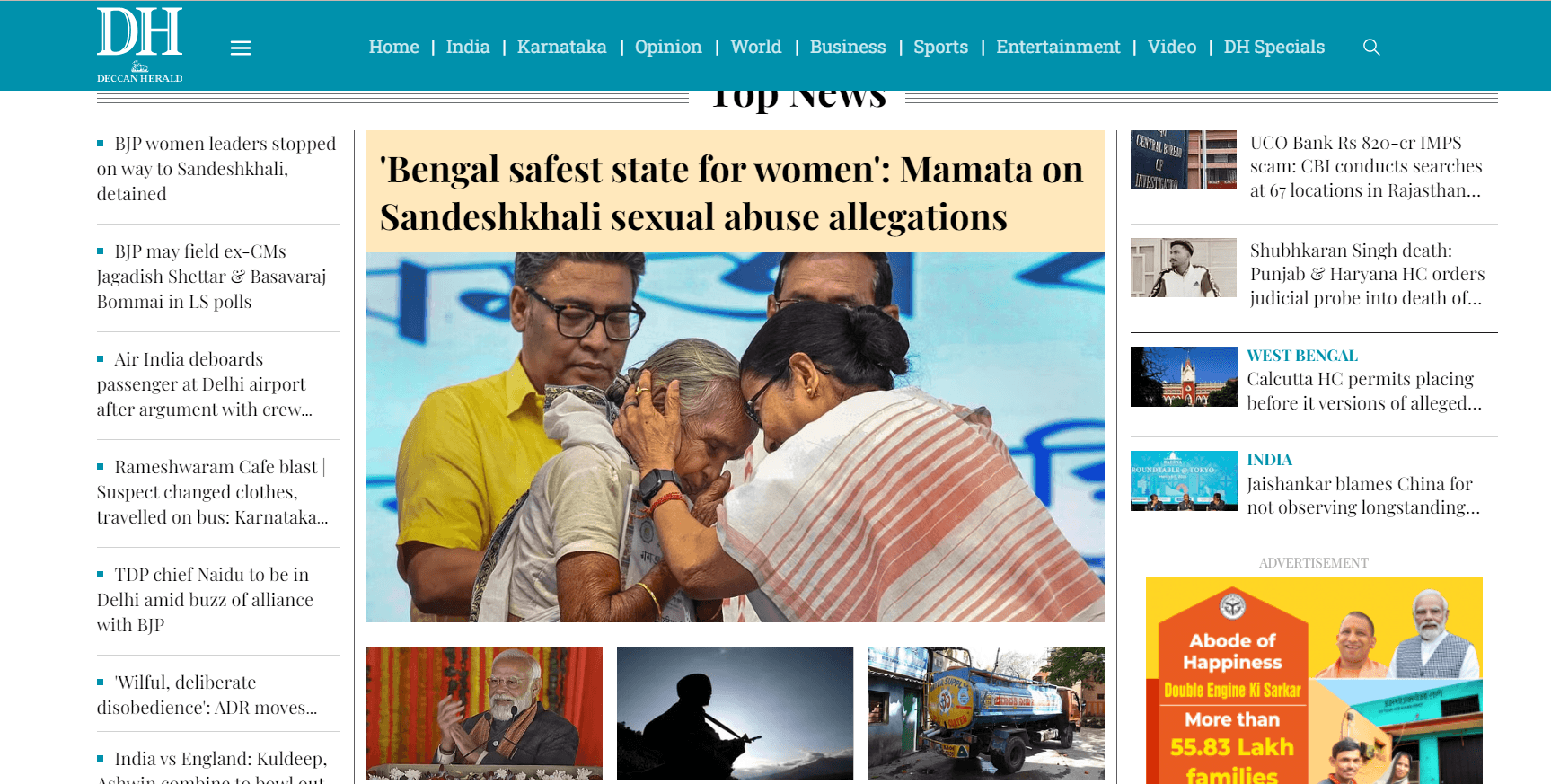Click the WEST BENGAL category label
The width and height of the screenshot is (1551, 784).
click(x=1302, y=356)
